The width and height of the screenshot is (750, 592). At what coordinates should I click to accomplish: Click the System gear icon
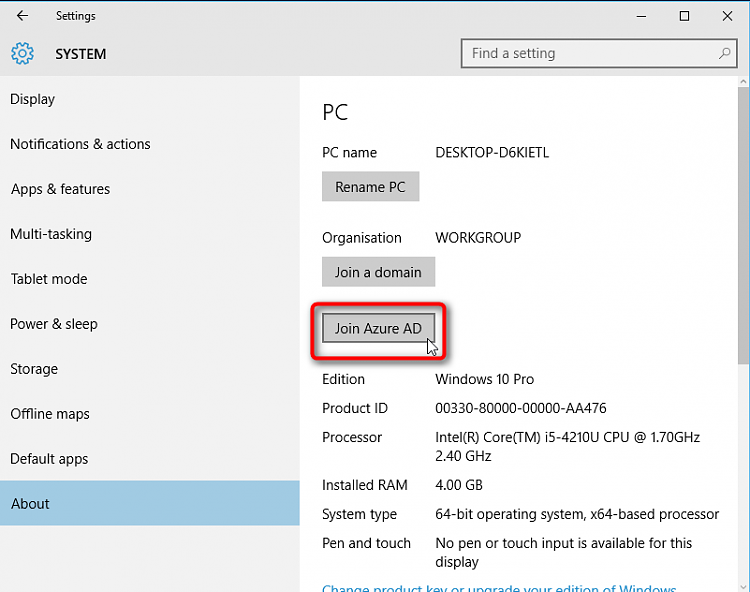point(22,53)
